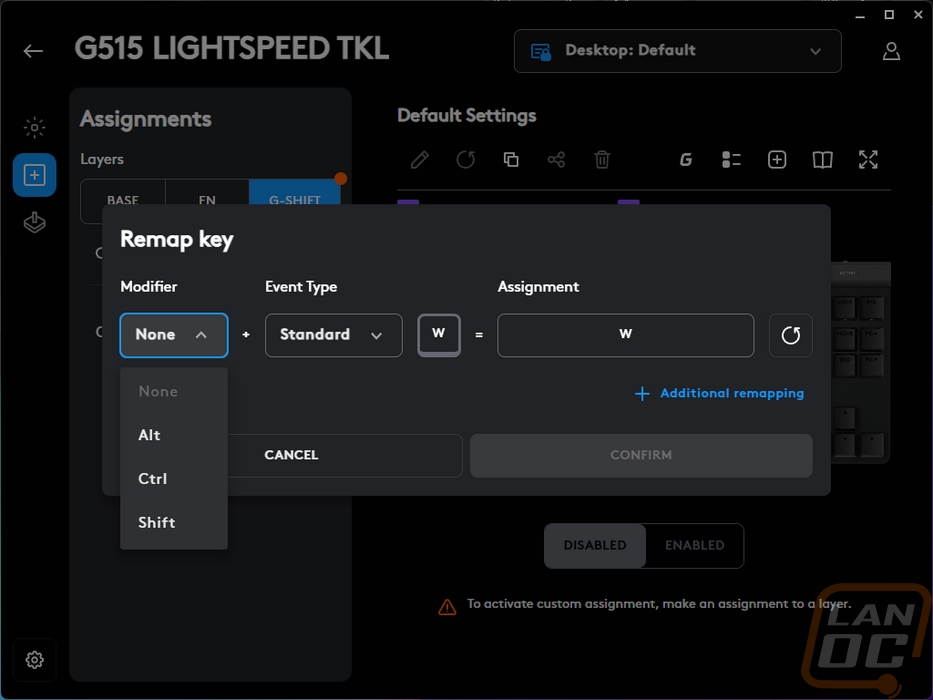
Task: Choose Shift from the modifier list
Action: click(x=174, y=523)
